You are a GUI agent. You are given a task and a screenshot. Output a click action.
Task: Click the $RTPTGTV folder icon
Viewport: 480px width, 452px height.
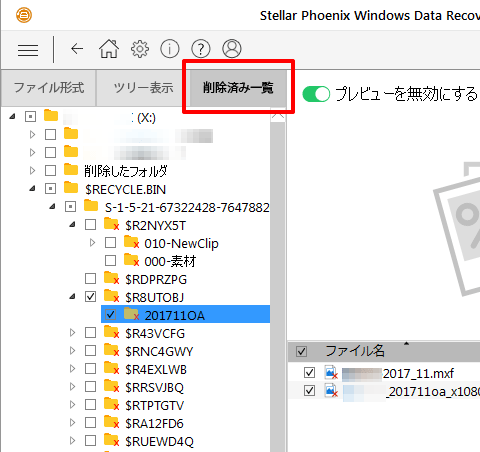tap(111, 404)
